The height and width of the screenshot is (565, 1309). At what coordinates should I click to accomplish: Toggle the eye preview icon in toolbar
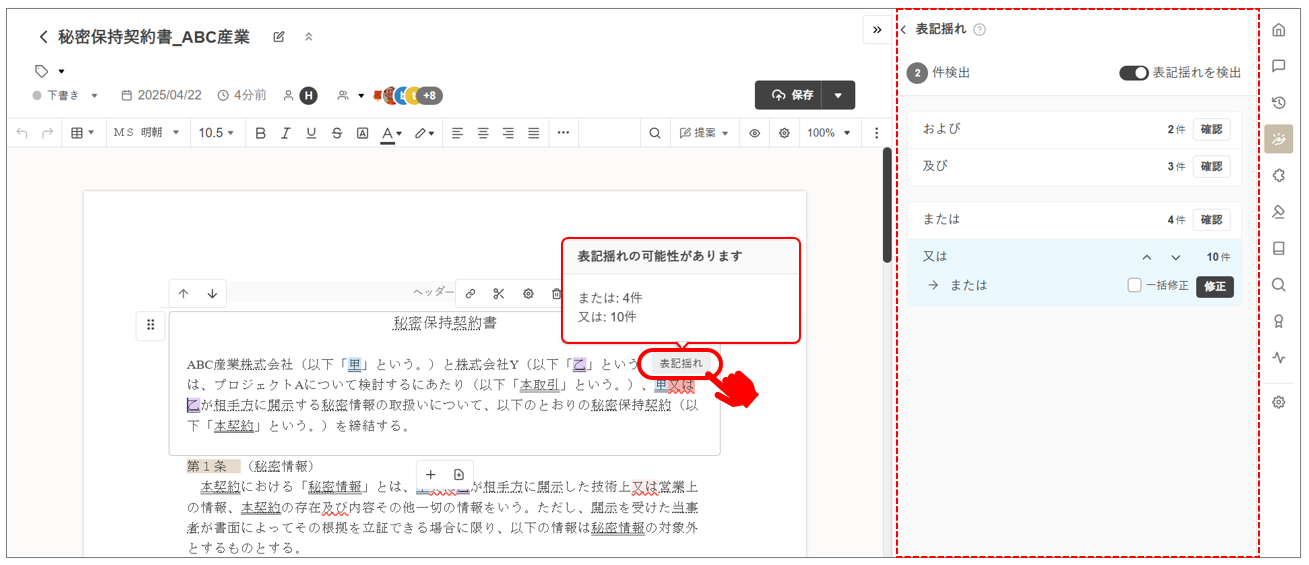(x=755, y=133)
